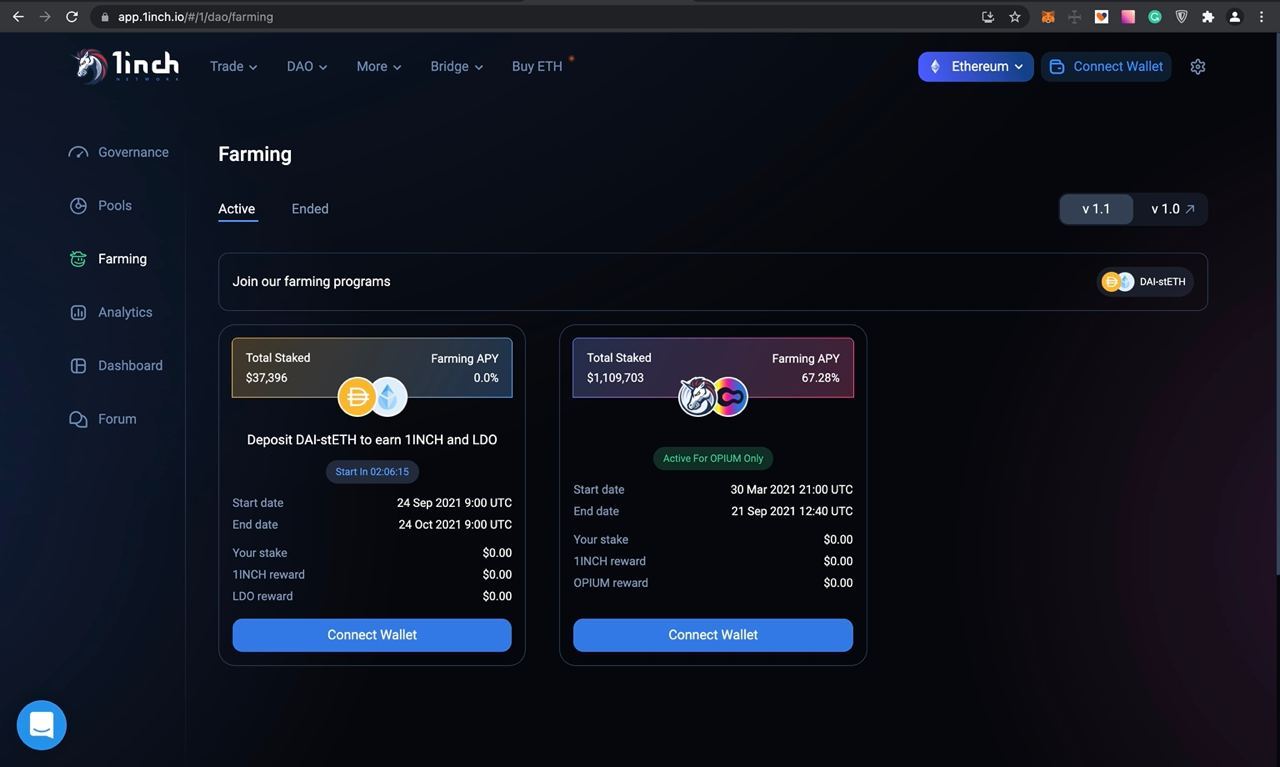
Task: Expand the Trade dropdown menu
Action: pos(233,66)
